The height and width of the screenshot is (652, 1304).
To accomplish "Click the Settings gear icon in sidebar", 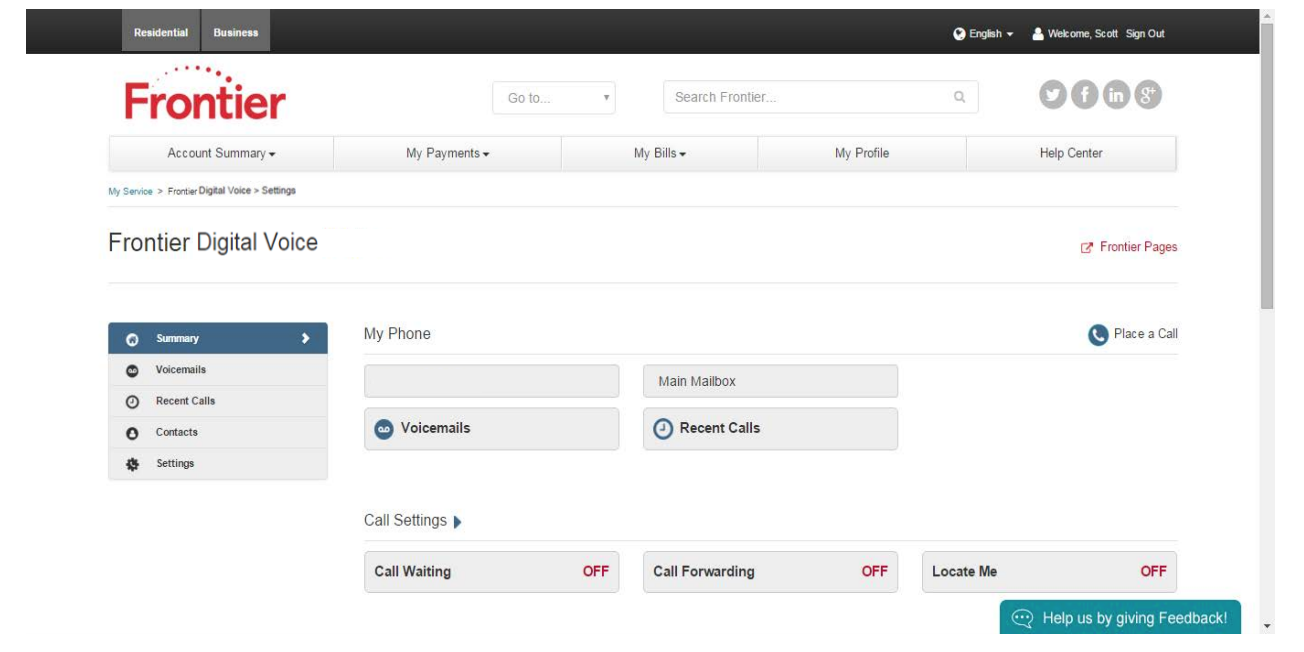I will click(132, 464).
